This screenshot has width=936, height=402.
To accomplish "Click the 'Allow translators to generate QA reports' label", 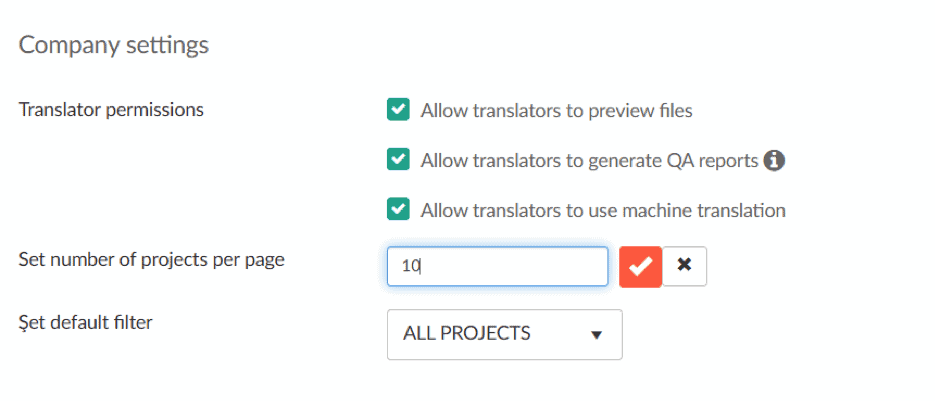I will coord(590,161).
